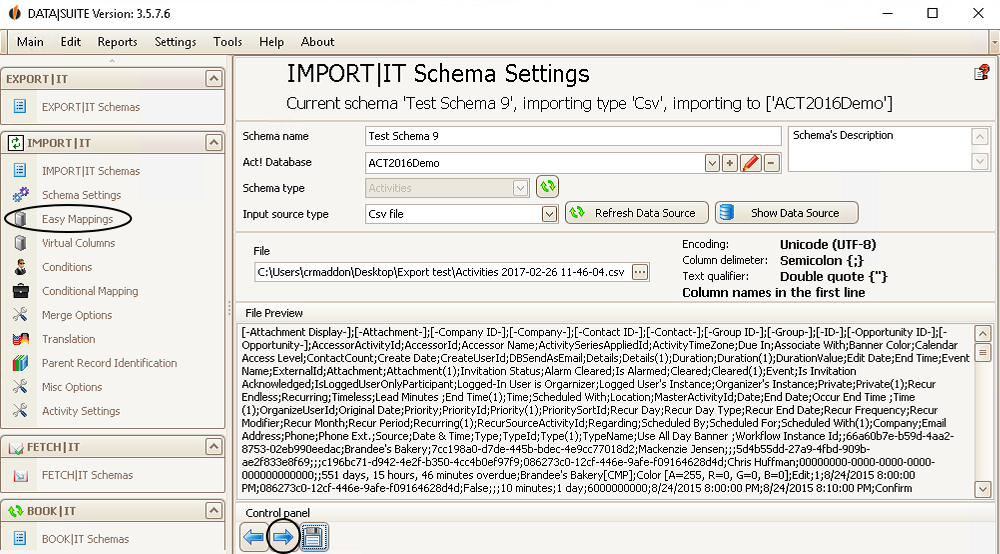Screen dimensions: 1000x554
Task: Click the FETCH|IT Schemas mail icon
Action: click(x=20, y=475)
